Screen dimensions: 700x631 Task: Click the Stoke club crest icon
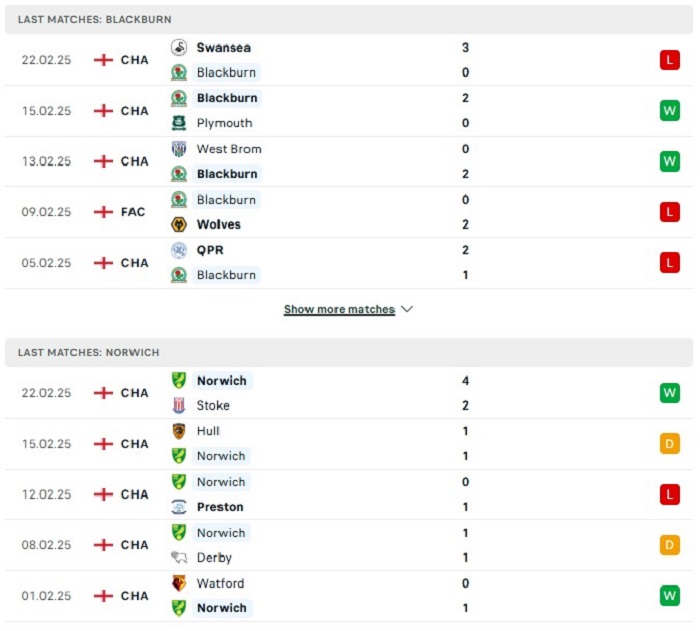click(x=179, y=405)
